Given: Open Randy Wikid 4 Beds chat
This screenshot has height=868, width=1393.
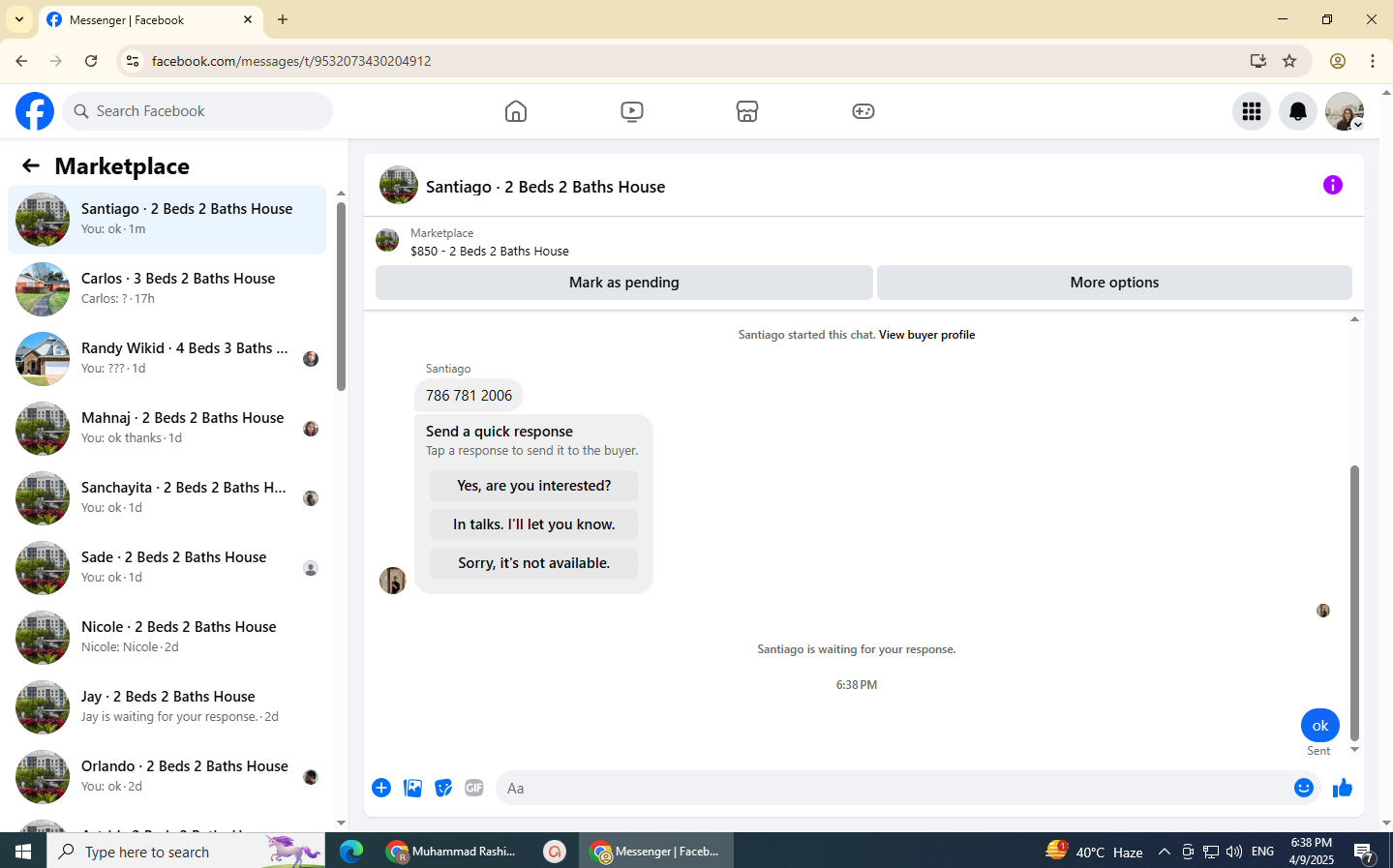Looking at the screenshot, I should pos(167,359).
